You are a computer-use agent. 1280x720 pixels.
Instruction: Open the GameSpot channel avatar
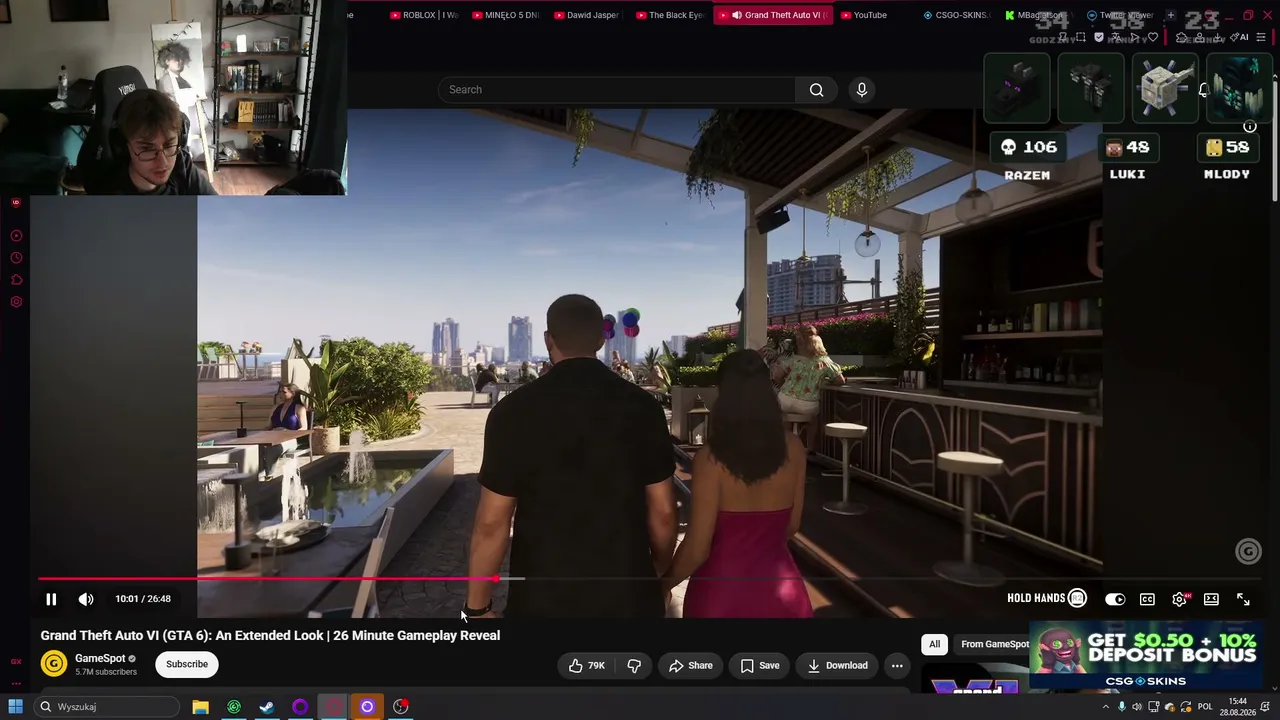pyautogui.click(x=54, y=663)
